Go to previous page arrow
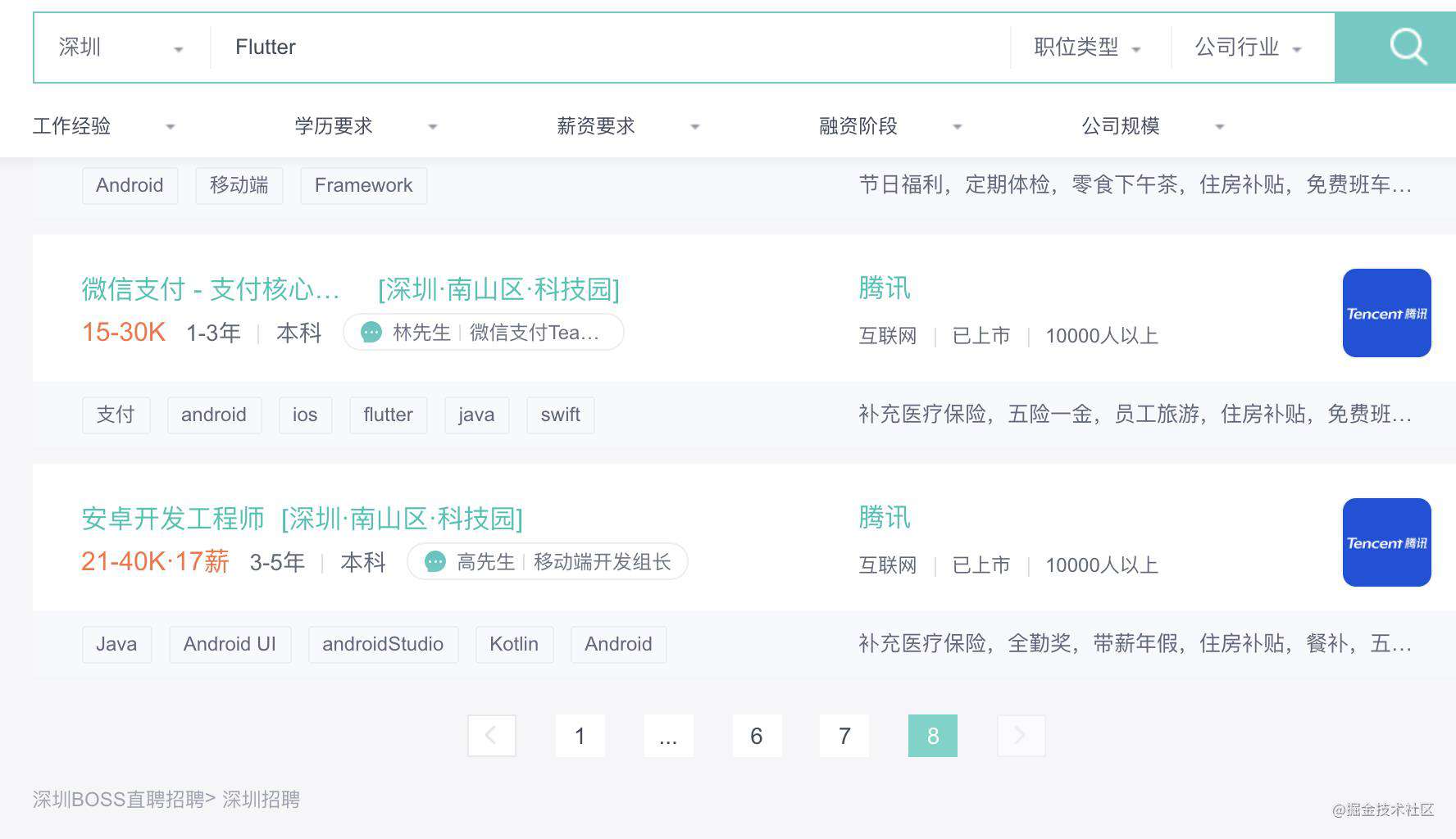 click(492, 736)
